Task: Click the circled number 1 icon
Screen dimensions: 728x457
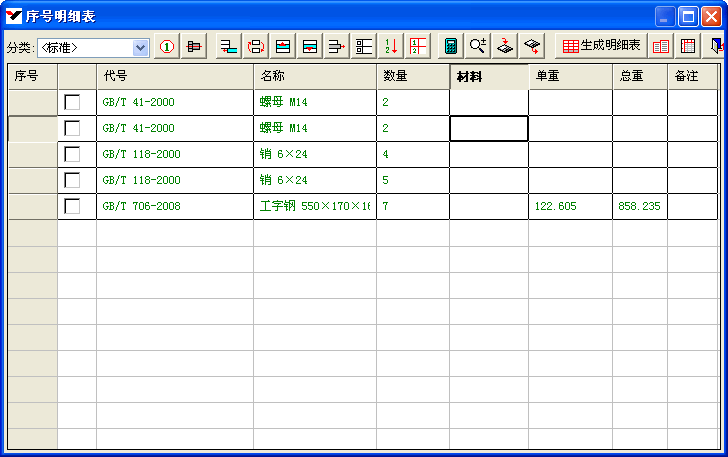Action: pyautogui.click(x=167, y=46)
